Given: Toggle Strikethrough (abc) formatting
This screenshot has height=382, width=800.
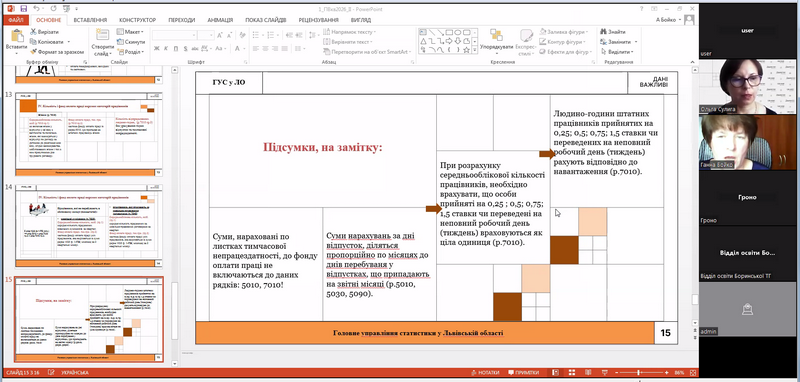Looking at the screenshot, I should (x=196, y=48).
